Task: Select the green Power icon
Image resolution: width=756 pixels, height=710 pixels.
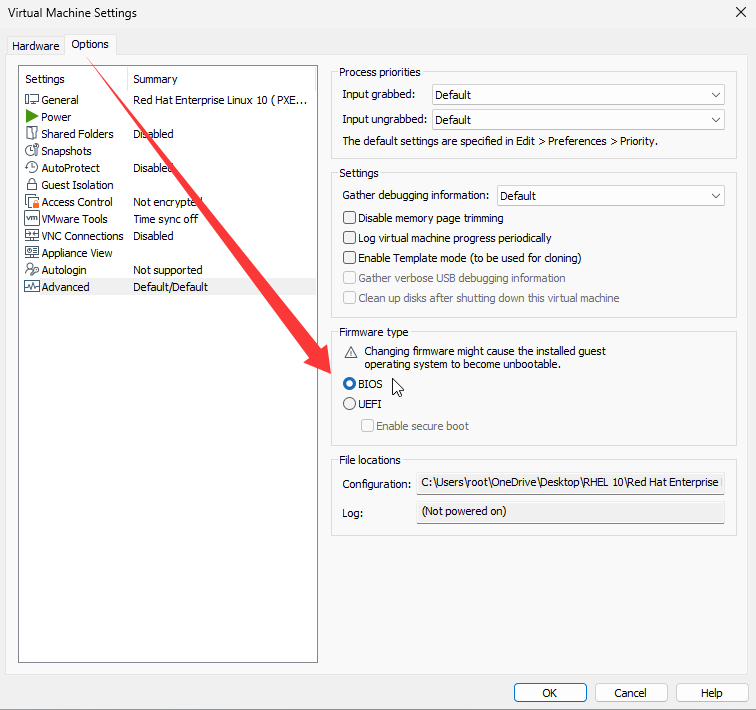Action: coord(32,117)
